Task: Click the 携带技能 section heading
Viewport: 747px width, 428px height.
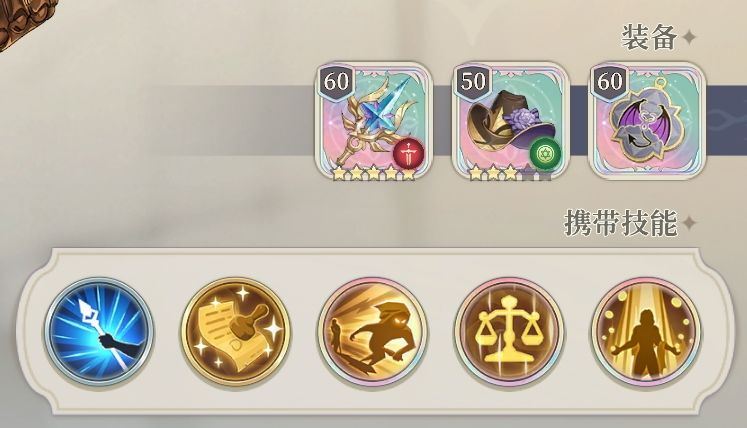Action: click(621, 222)
